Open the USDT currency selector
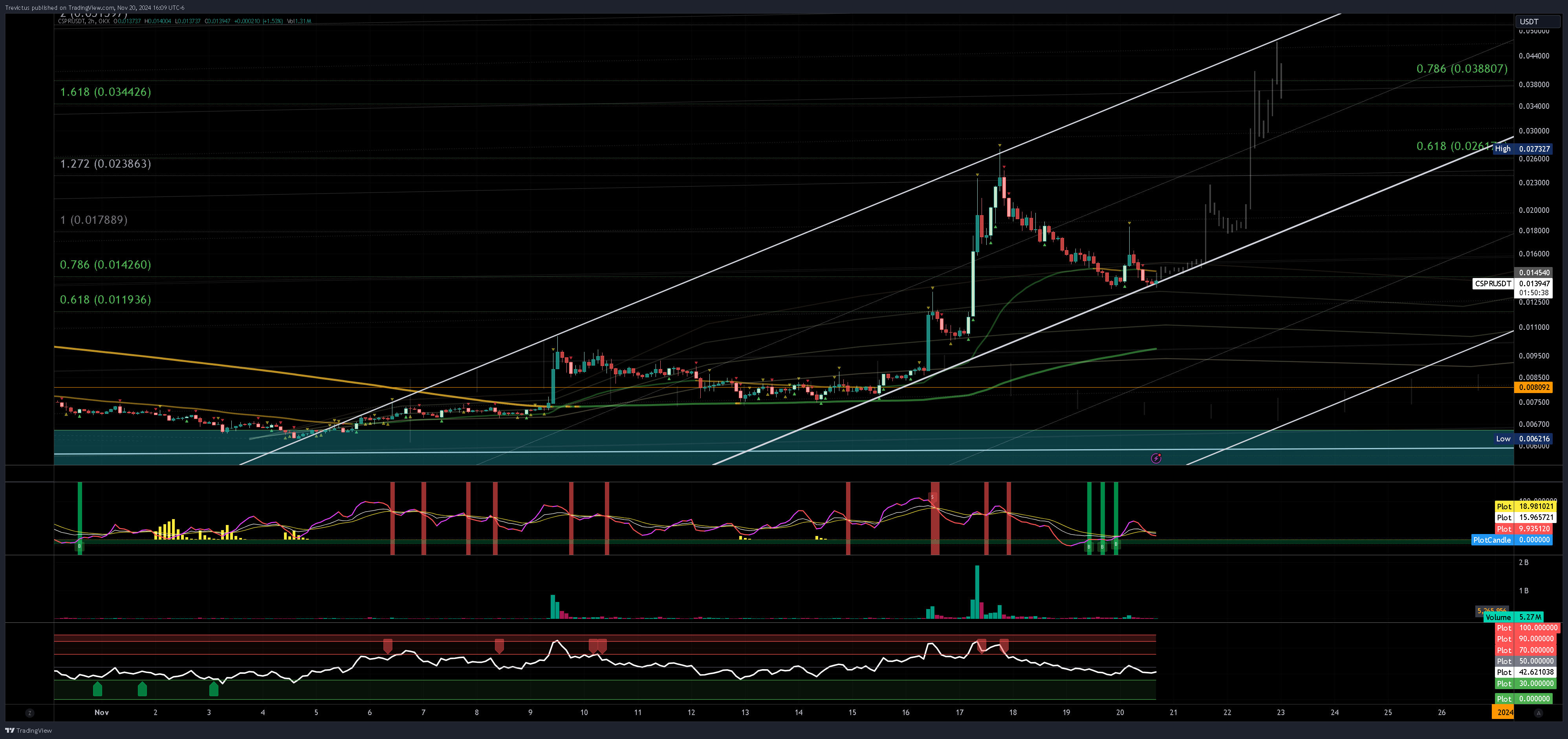Screen dimensions: 1568x739 click(1537, 21)
